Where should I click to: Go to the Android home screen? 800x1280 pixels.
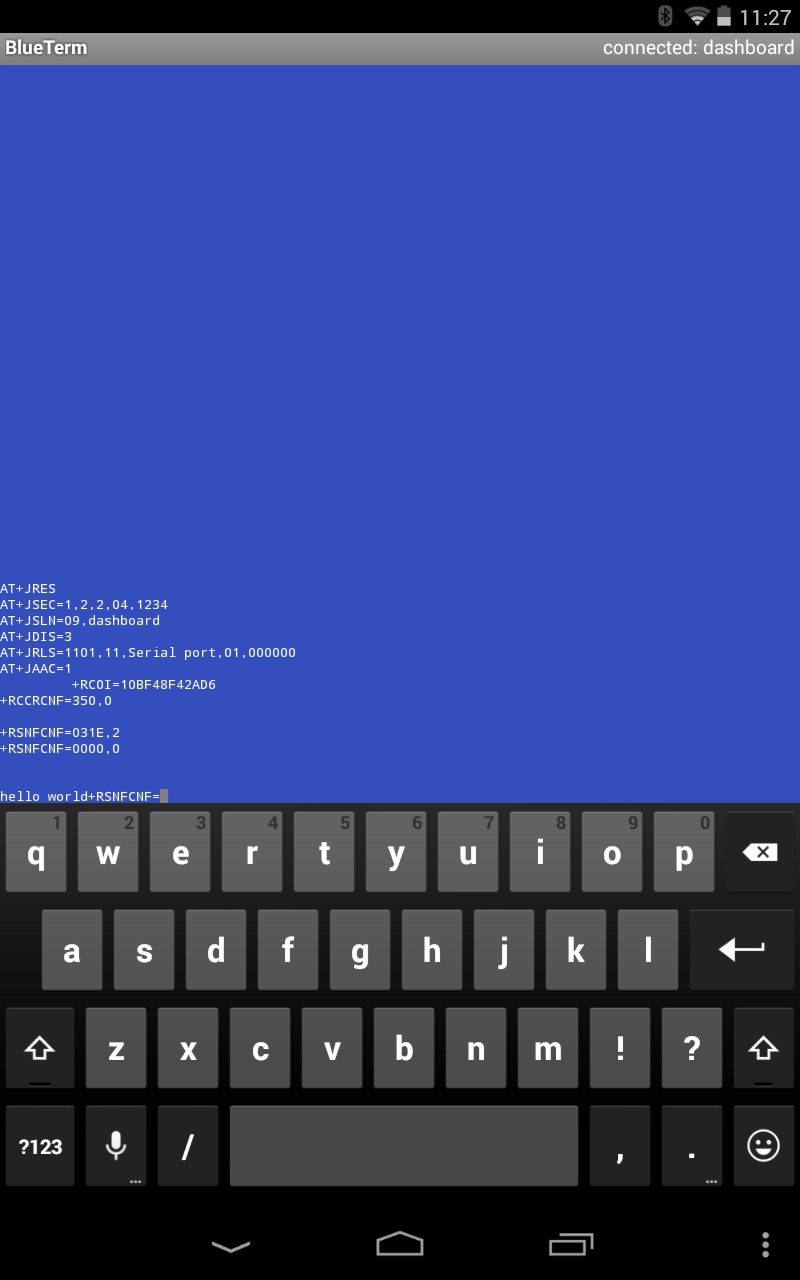[400, 1244]
